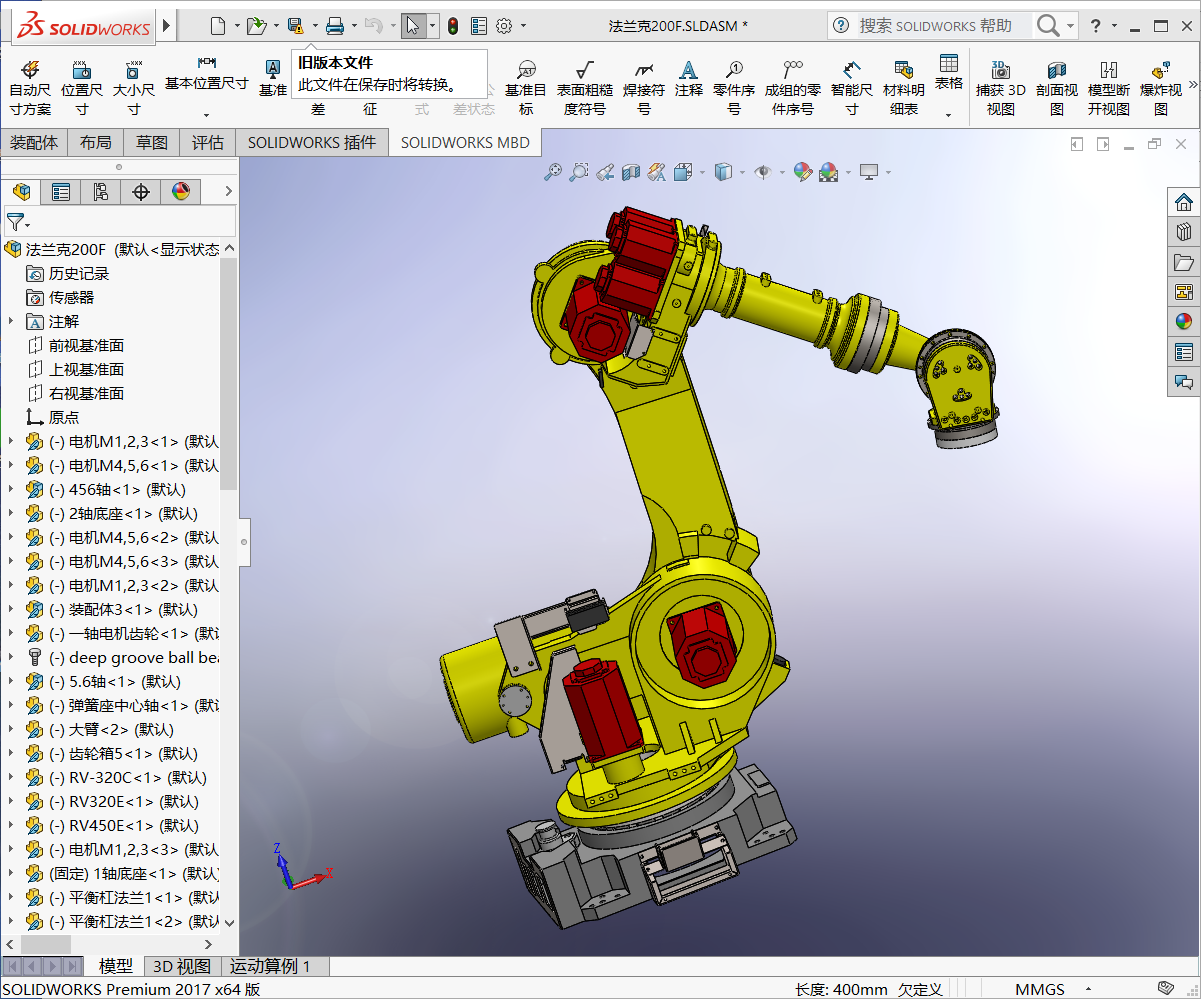The image size is (1201, 999).
Task: Open PropertyManager tab icon
Action: coord(61,192)
